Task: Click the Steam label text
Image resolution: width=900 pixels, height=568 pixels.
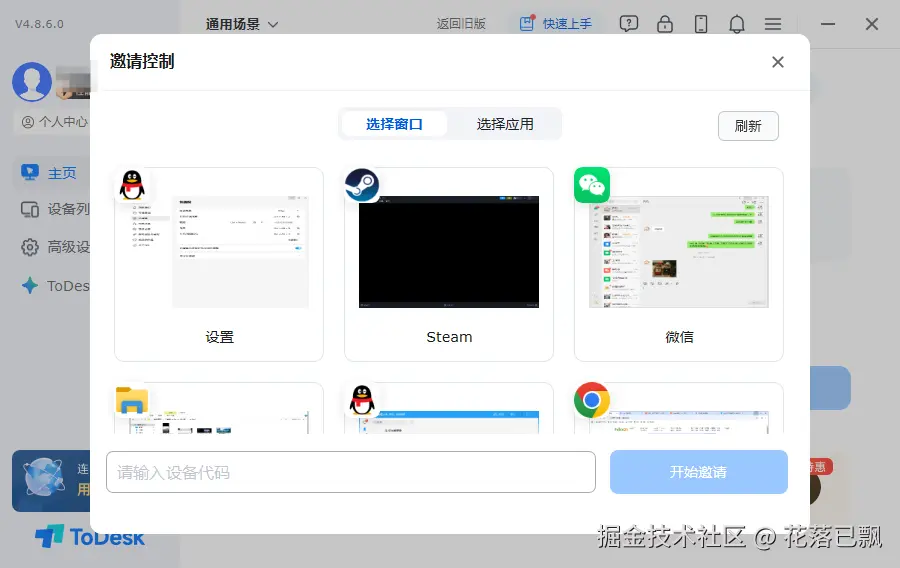Action: (449, 337)
